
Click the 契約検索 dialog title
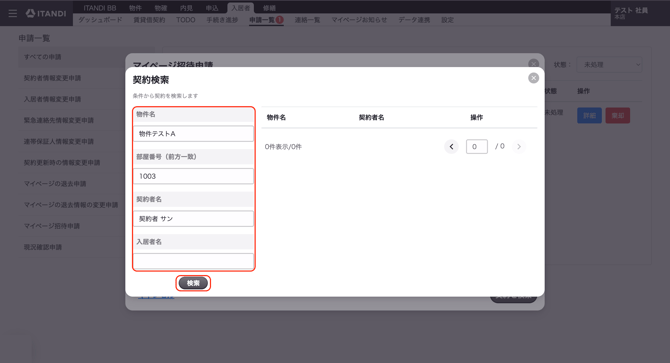151,80
